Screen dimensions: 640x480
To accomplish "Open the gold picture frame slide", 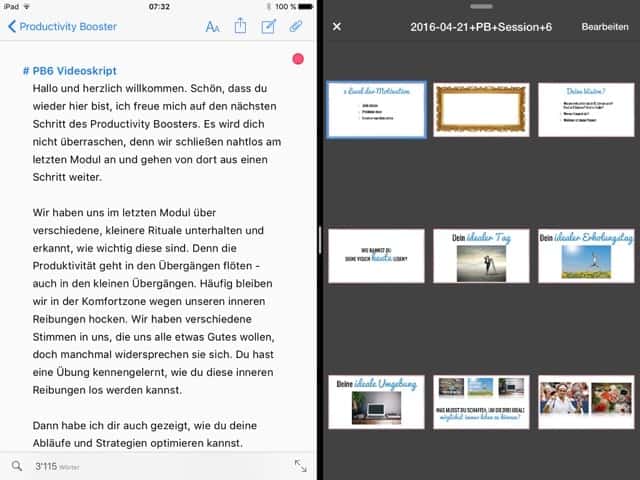I will [481, 109].
